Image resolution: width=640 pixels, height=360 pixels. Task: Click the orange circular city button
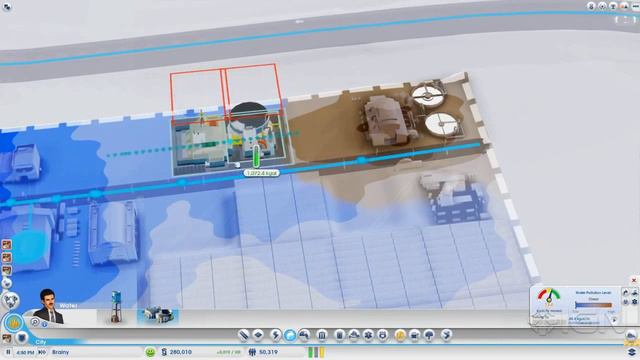(x=13, y=323)
